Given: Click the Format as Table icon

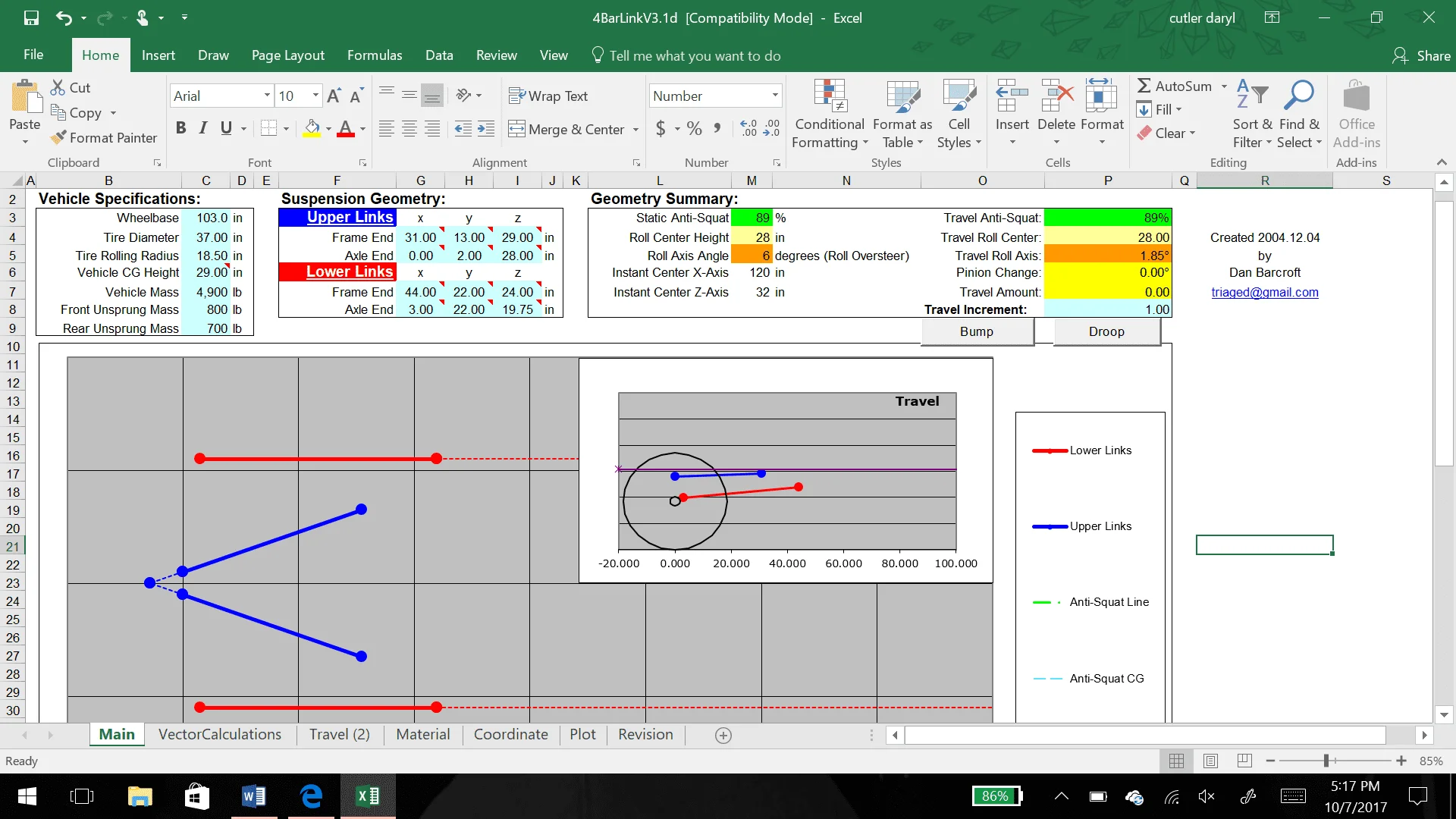Looking at the screenshot, I should [902, 96].
